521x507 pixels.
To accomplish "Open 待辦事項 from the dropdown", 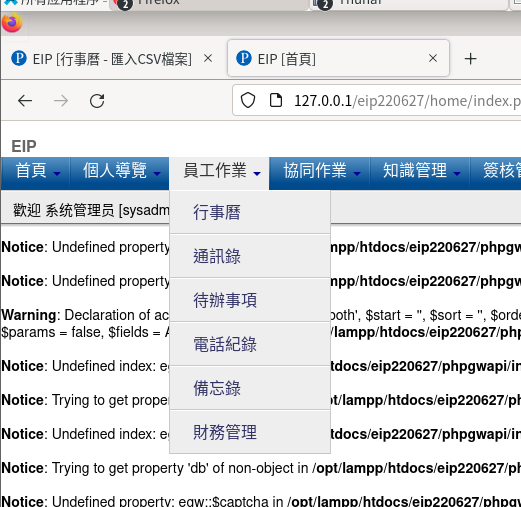I will (x=250, y=300).
